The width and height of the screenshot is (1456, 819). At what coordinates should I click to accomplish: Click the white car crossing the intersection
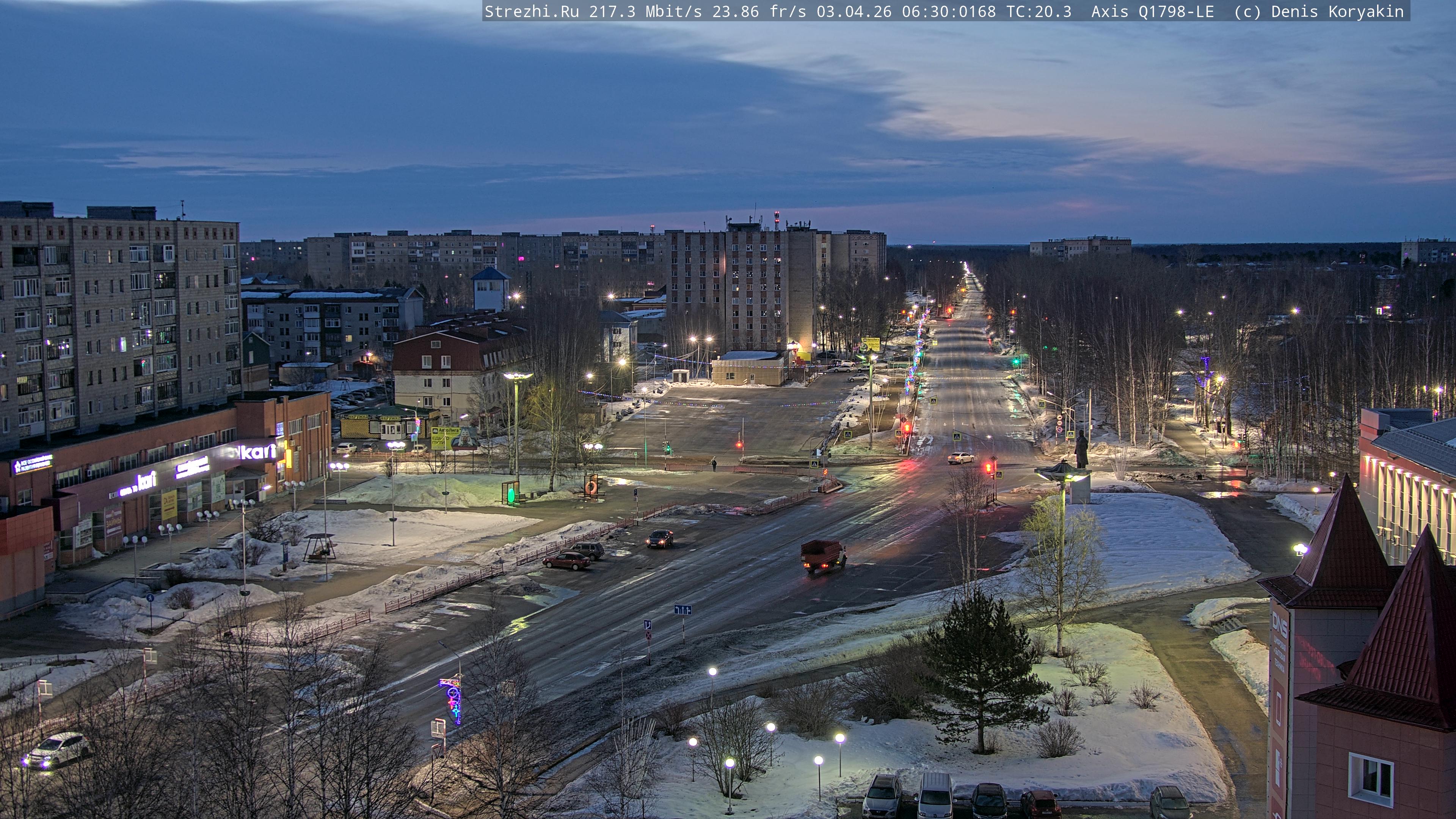[x=961, y=458]
